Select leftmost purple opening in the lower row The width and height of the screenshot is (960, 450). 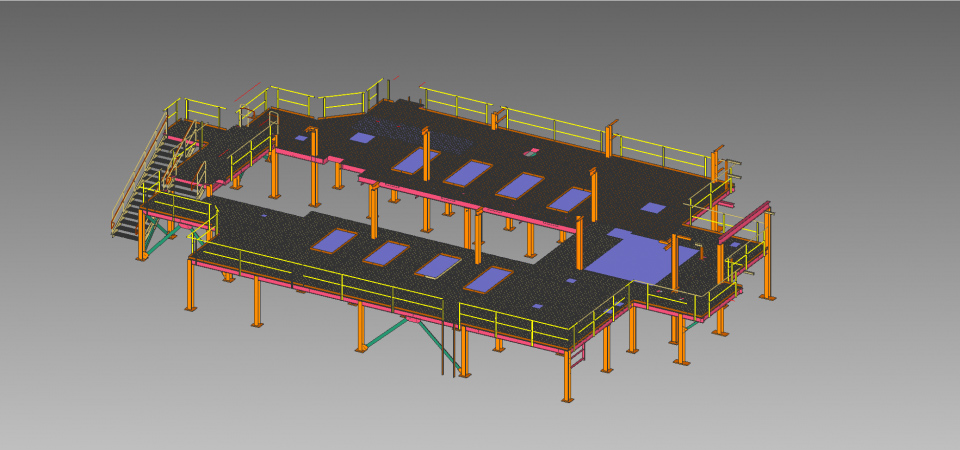(x=333, y=240)
